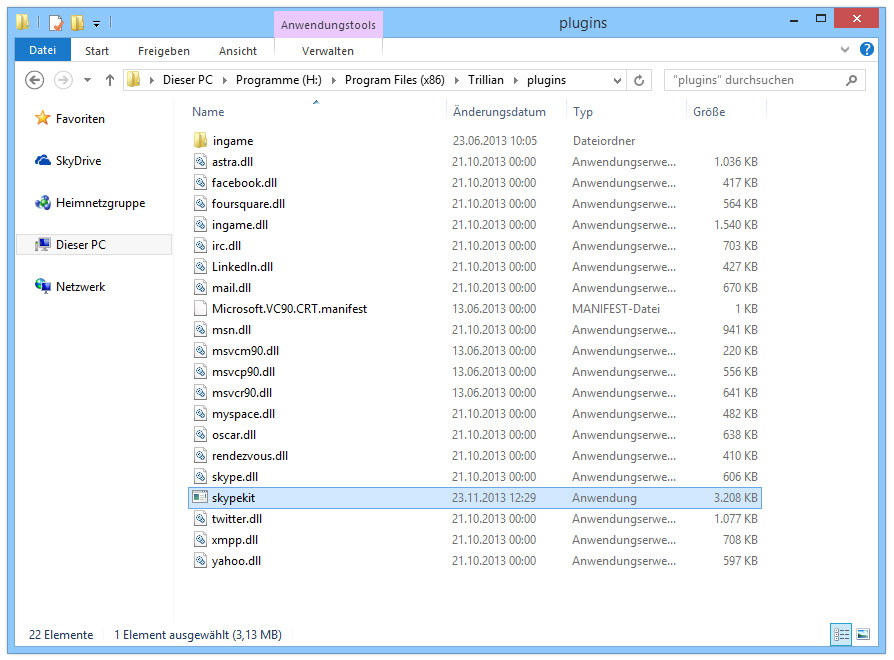Select the skype.dll file name
894x660 pixels.
(x=235, y=477)
